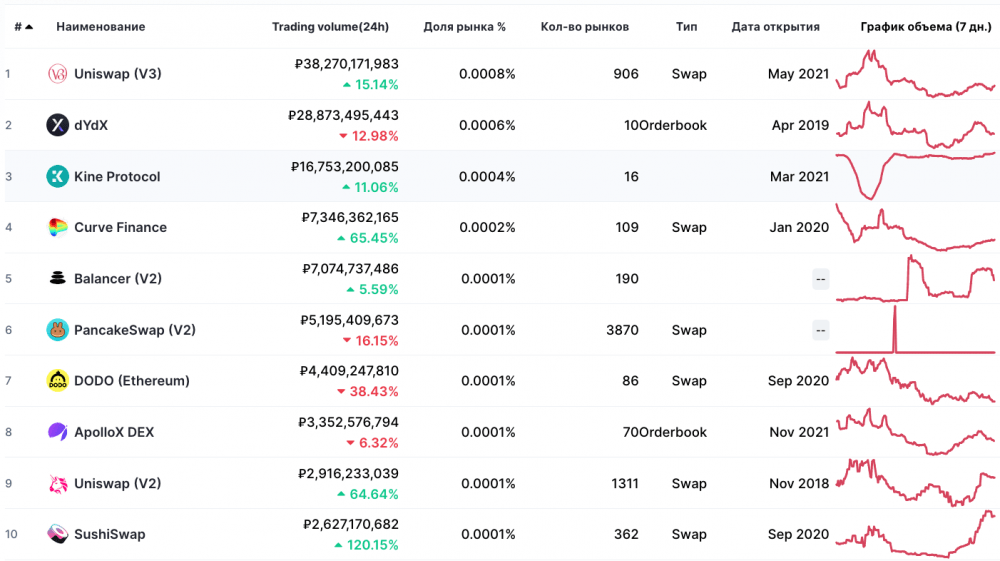Click the Uniswap (V3) logo icon

[x=57, y=74]
